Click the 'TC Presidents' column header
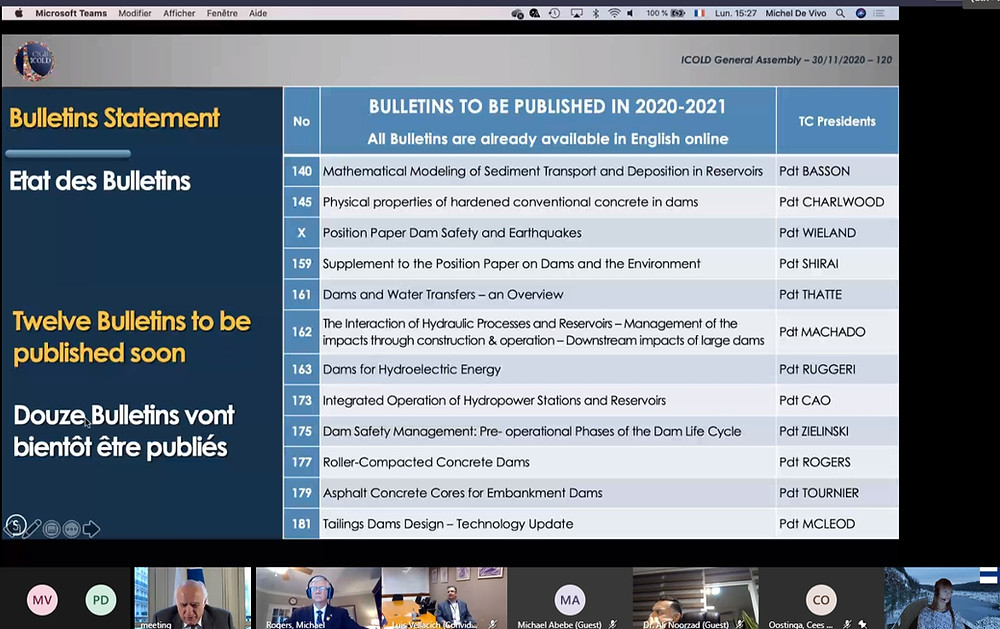Screen dimensions: 1000x629 [x=837, y=121]
